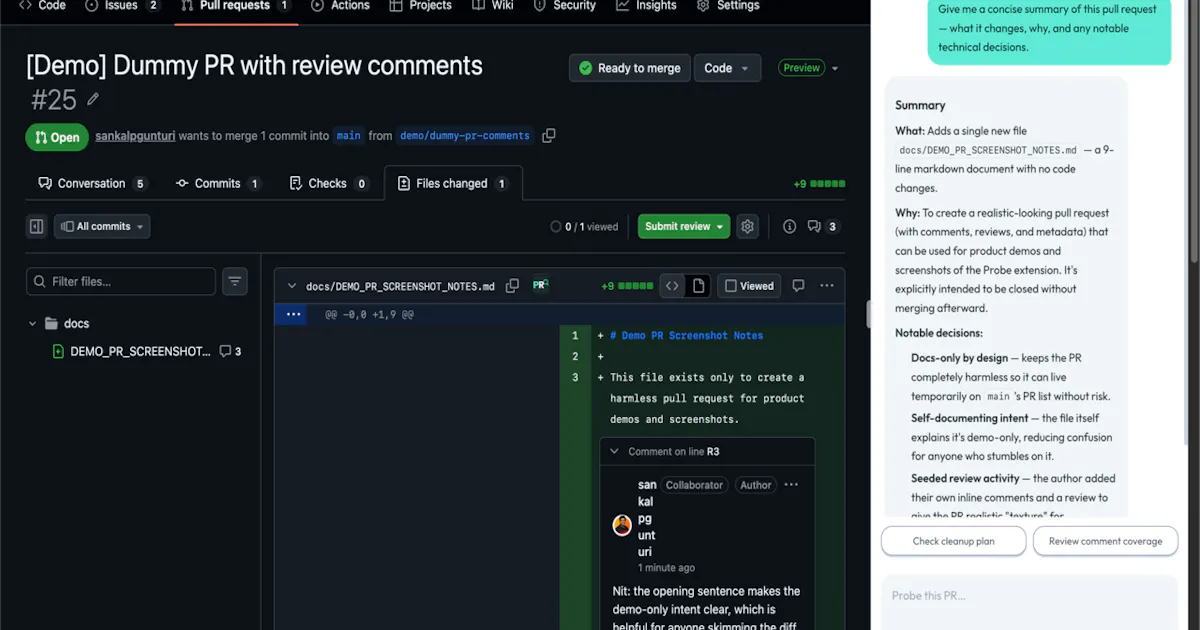Open file filter options icon
The height and width of the screenshot is (630, 1200).
pos(235,281)
